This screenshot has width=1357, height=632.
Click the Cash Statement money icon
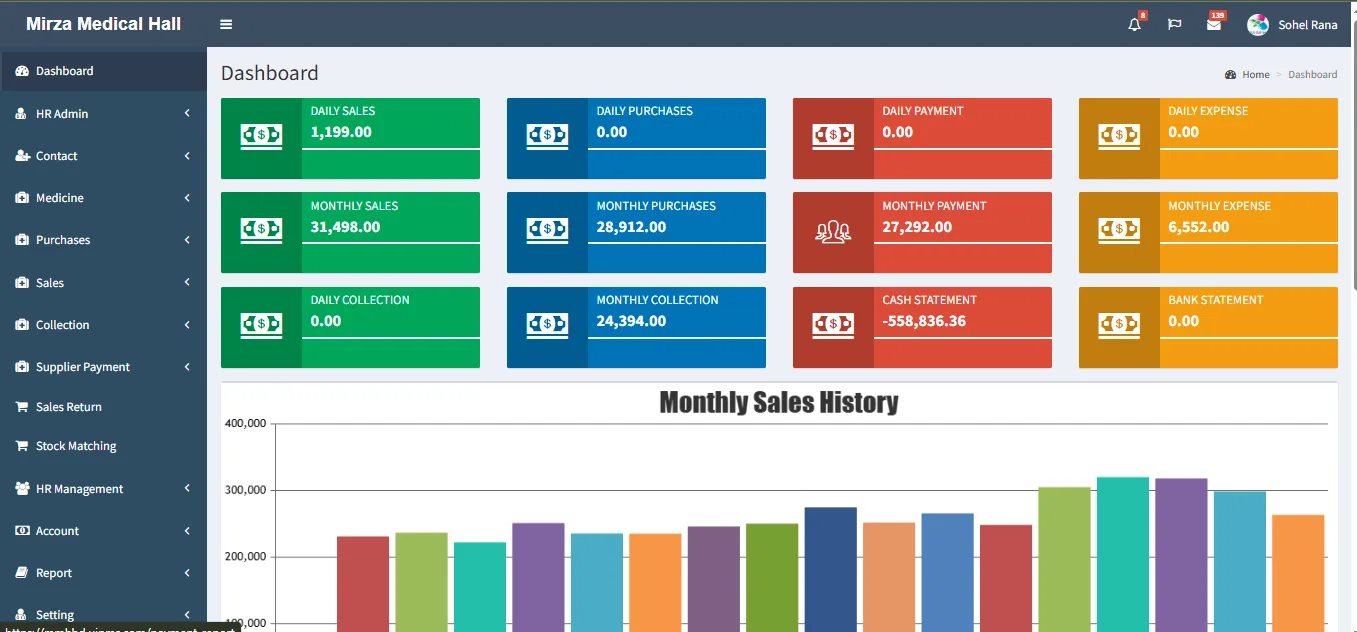pyautogui.click(x=833, y=325)
